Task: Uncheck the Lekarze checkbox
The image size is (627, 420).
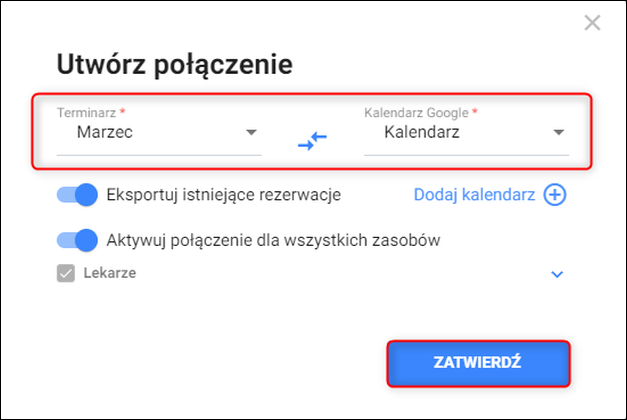Action: click(66, 273)
